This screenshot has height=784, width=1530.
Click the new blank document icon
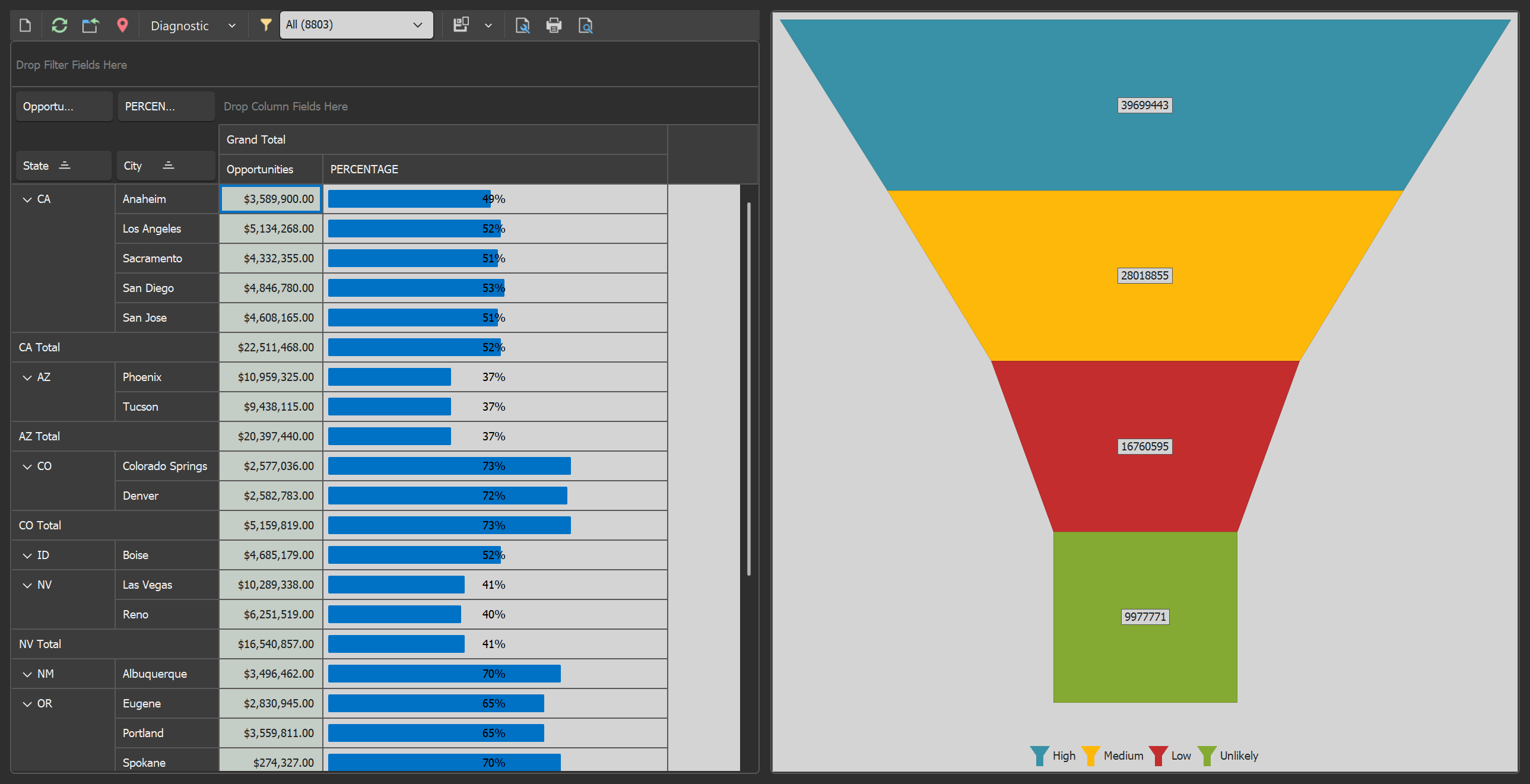coord(25,26)
